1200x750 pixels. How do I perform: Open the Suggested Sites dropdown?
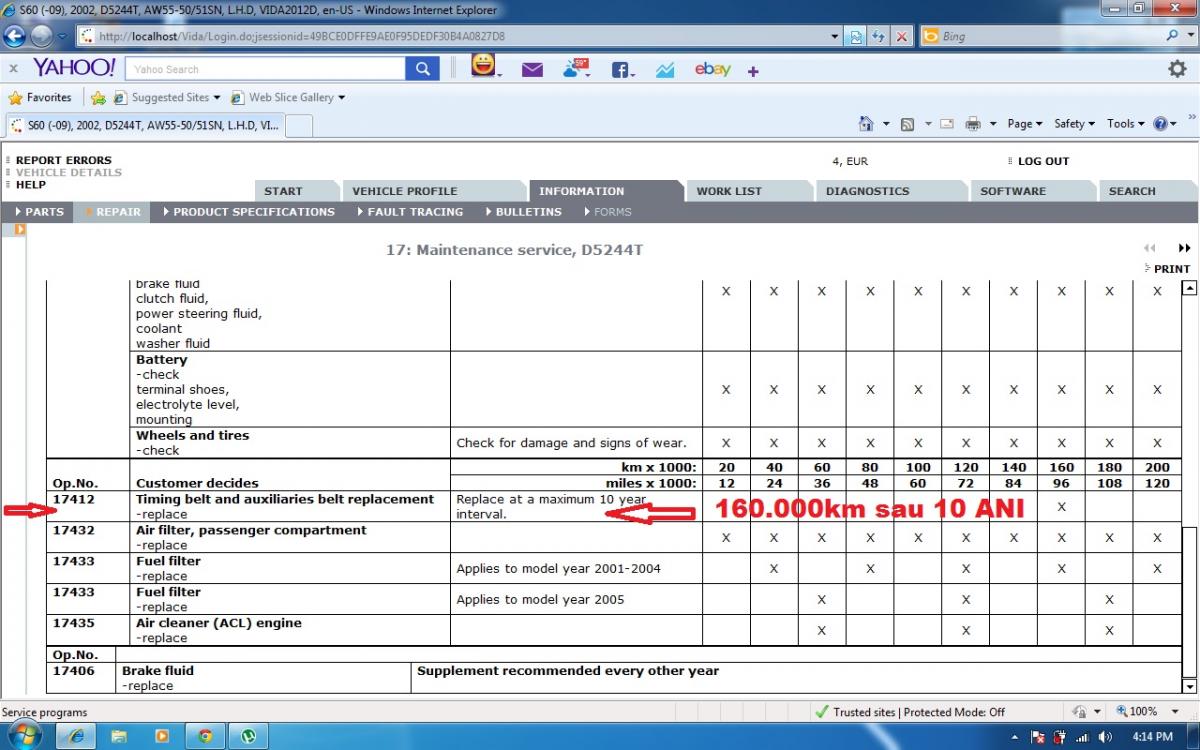pos(216,98)
